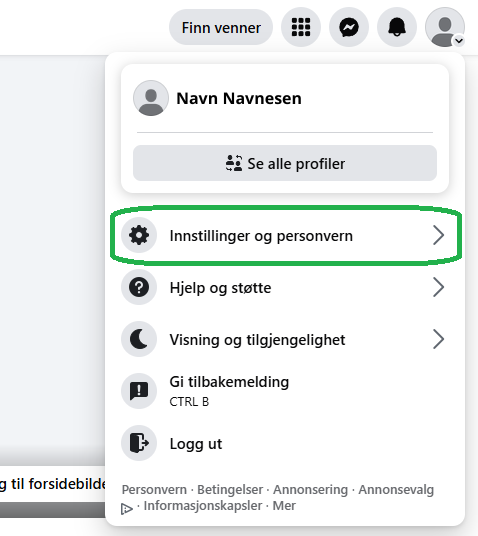Click the logout door icon
The image size is (478, 536).
coord(139,443)
